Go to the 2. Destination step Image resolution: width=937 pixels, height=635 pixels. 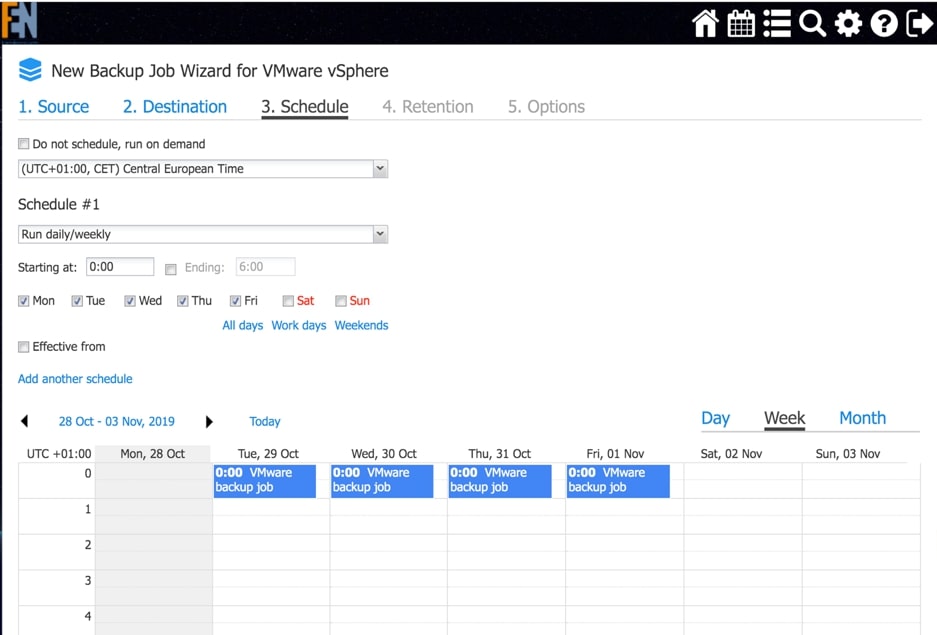pos(174,107)
